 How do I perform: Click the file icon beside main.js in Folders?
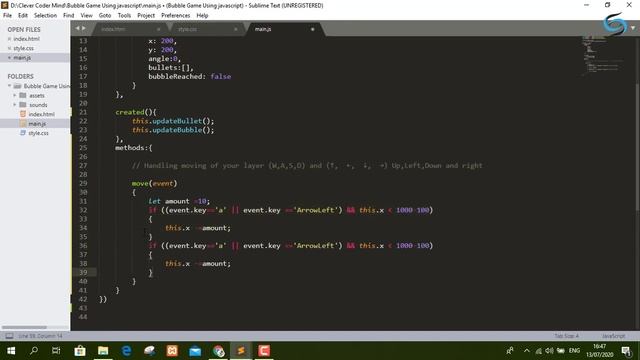click(x=23, y=123)
